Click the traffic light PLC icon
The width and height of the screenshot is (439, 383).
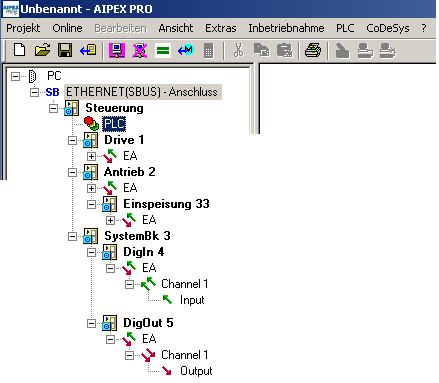click(91, 124)
